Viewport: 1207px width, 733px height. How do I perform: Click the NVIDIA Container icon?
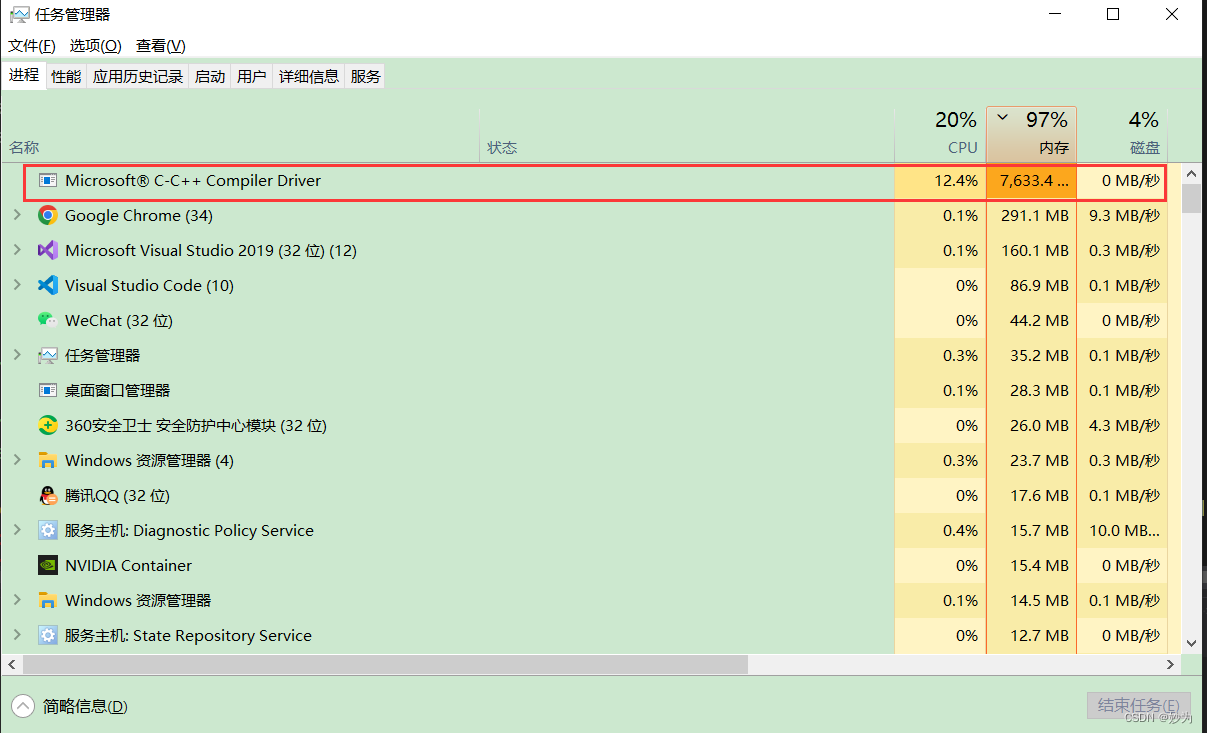point(48,565)
